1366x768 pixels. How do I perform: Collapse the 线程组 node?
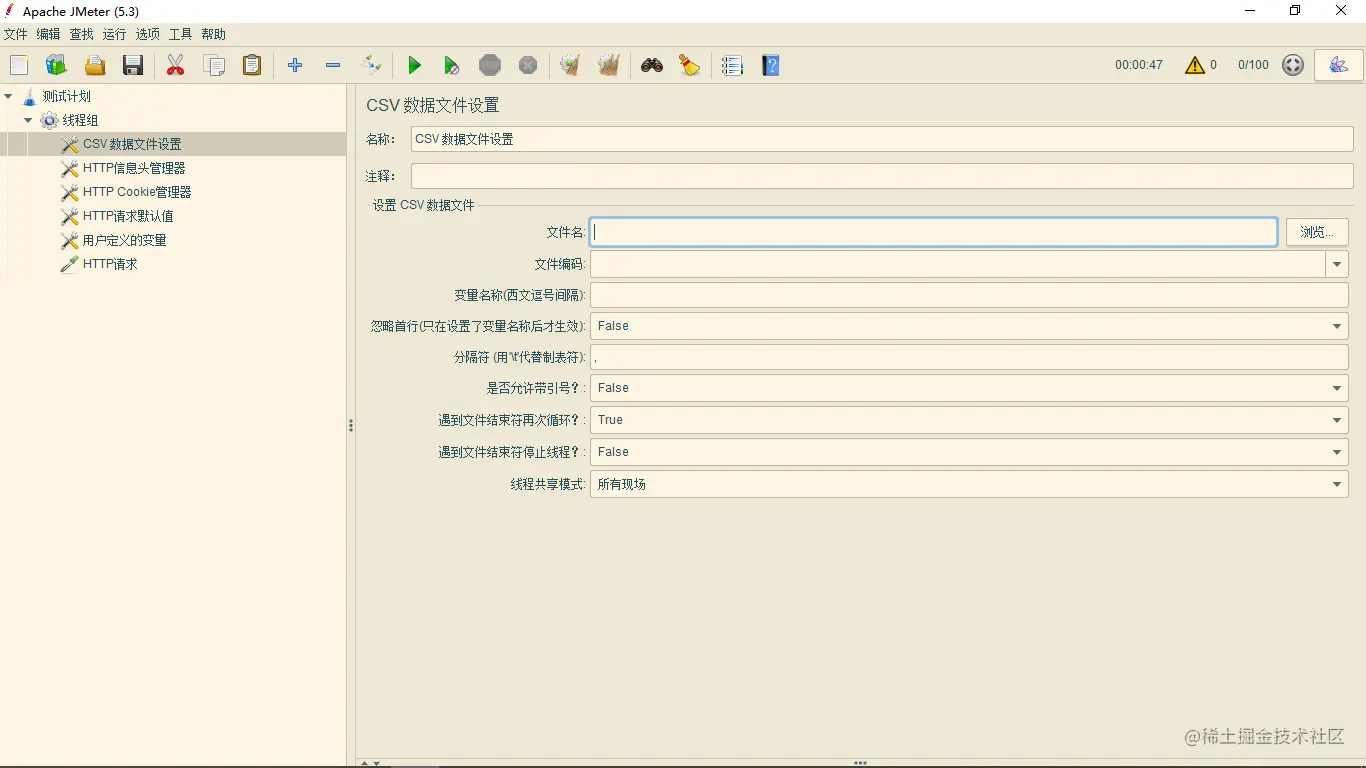point(28,120)
